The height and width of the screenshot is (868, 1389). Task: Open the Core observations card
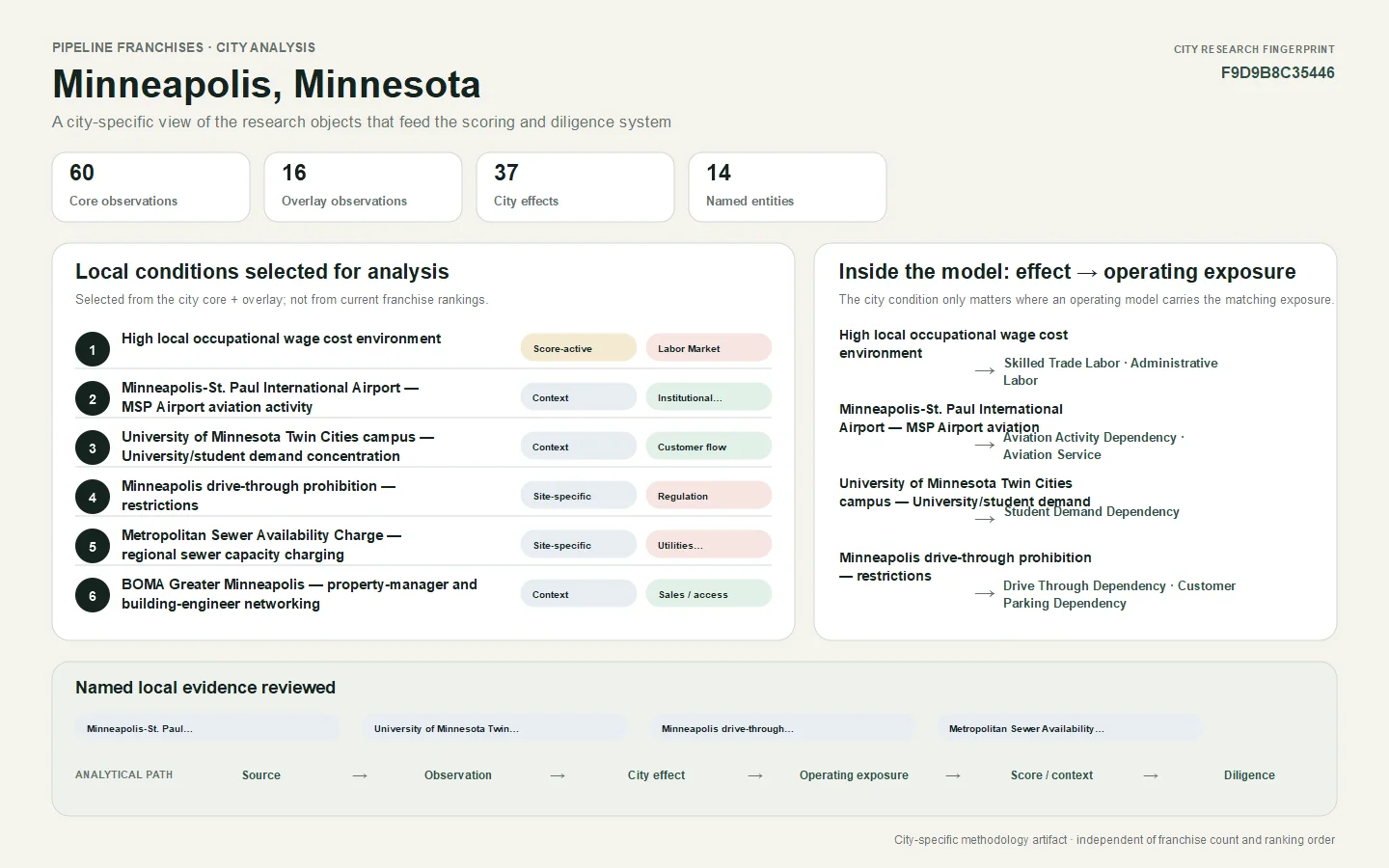tap(151, 187)
